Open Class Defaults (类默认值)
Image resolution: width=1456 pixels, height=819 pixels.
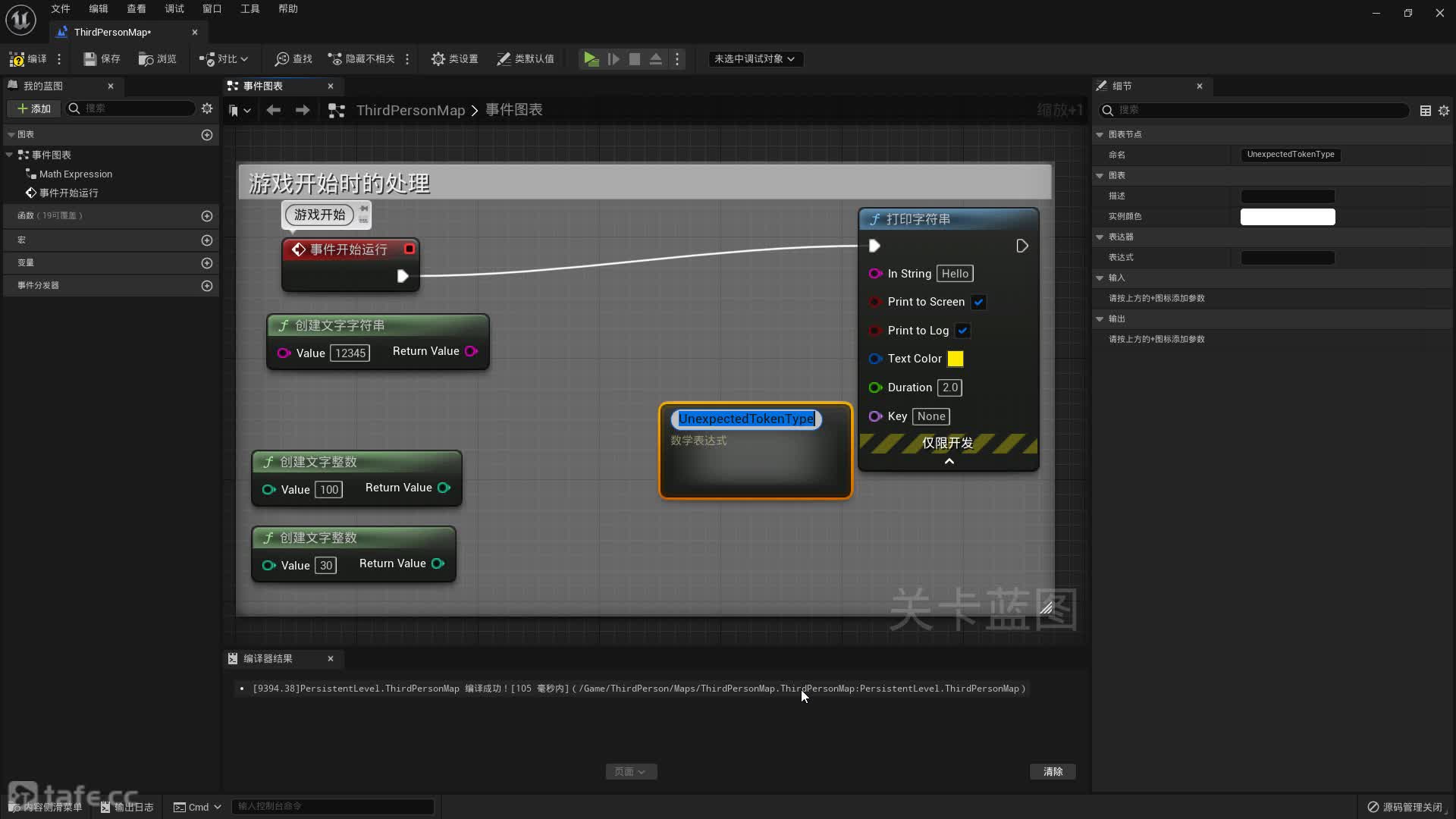[526, 59]
